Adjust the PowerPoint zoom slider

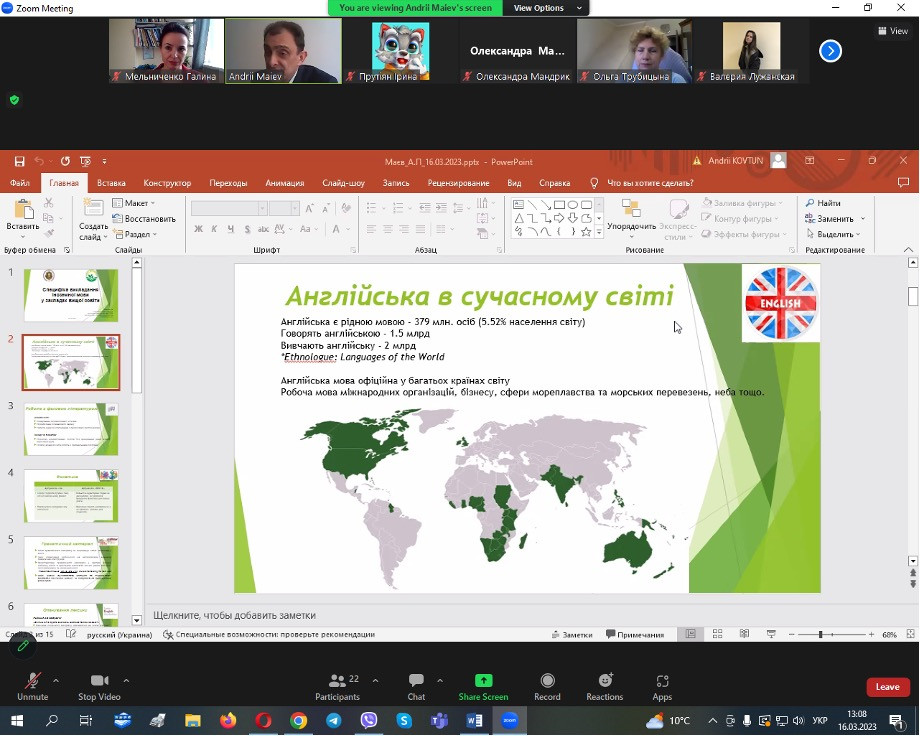[820, 635]
